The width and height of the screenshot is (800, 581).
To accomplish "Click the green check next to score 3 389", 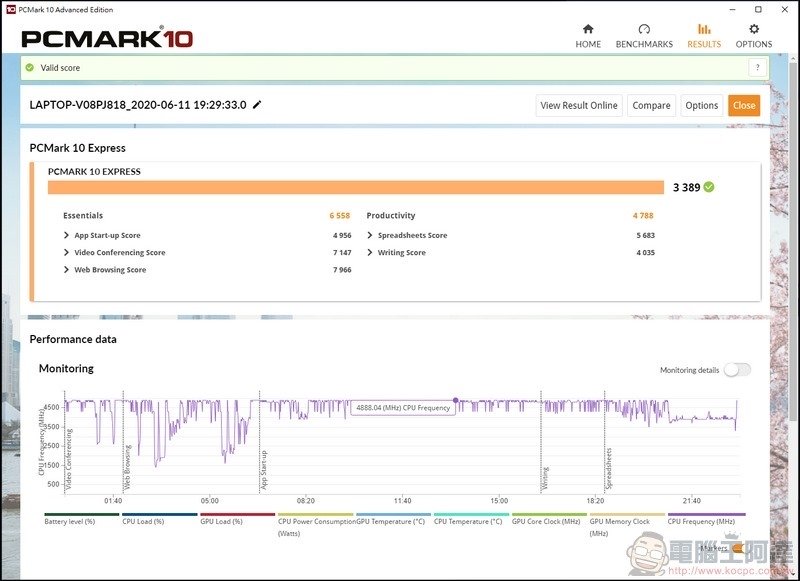I will pyautogui.click(x=709, y=187).
